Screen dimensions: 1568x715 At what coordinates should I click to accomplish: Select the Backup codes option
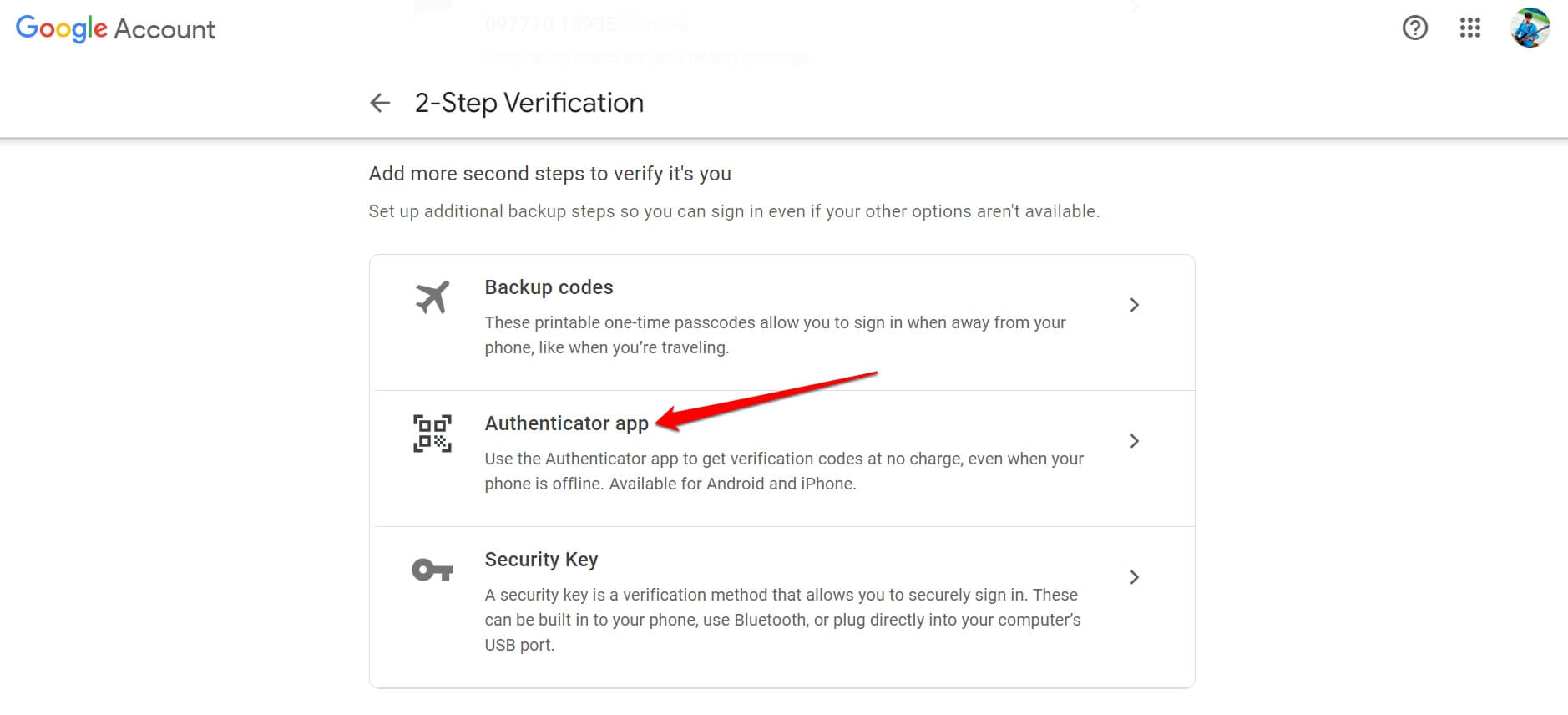tap(549, 287)
